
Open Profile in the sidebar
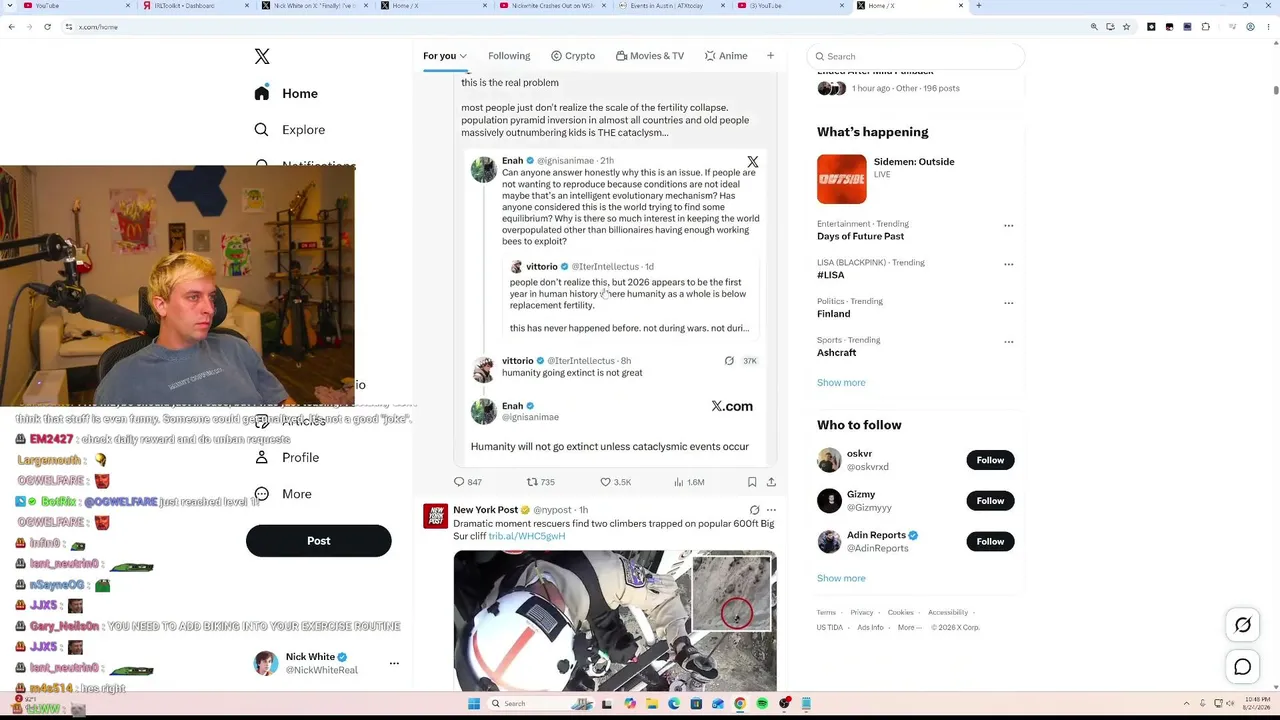point(286,458)
